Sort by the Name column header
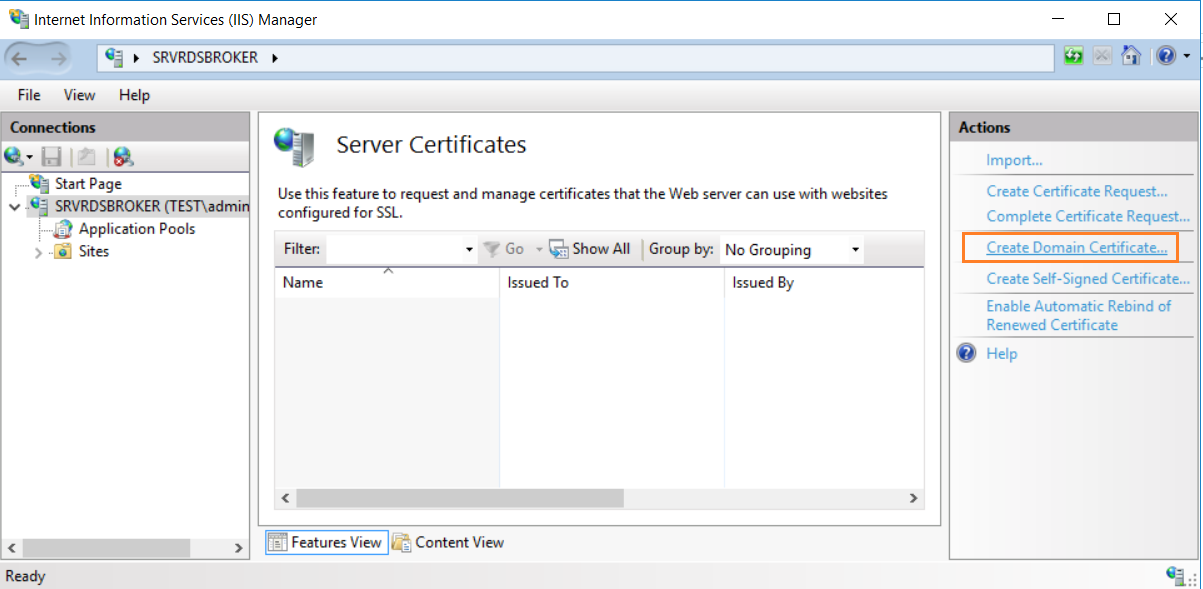 point(387,283)
